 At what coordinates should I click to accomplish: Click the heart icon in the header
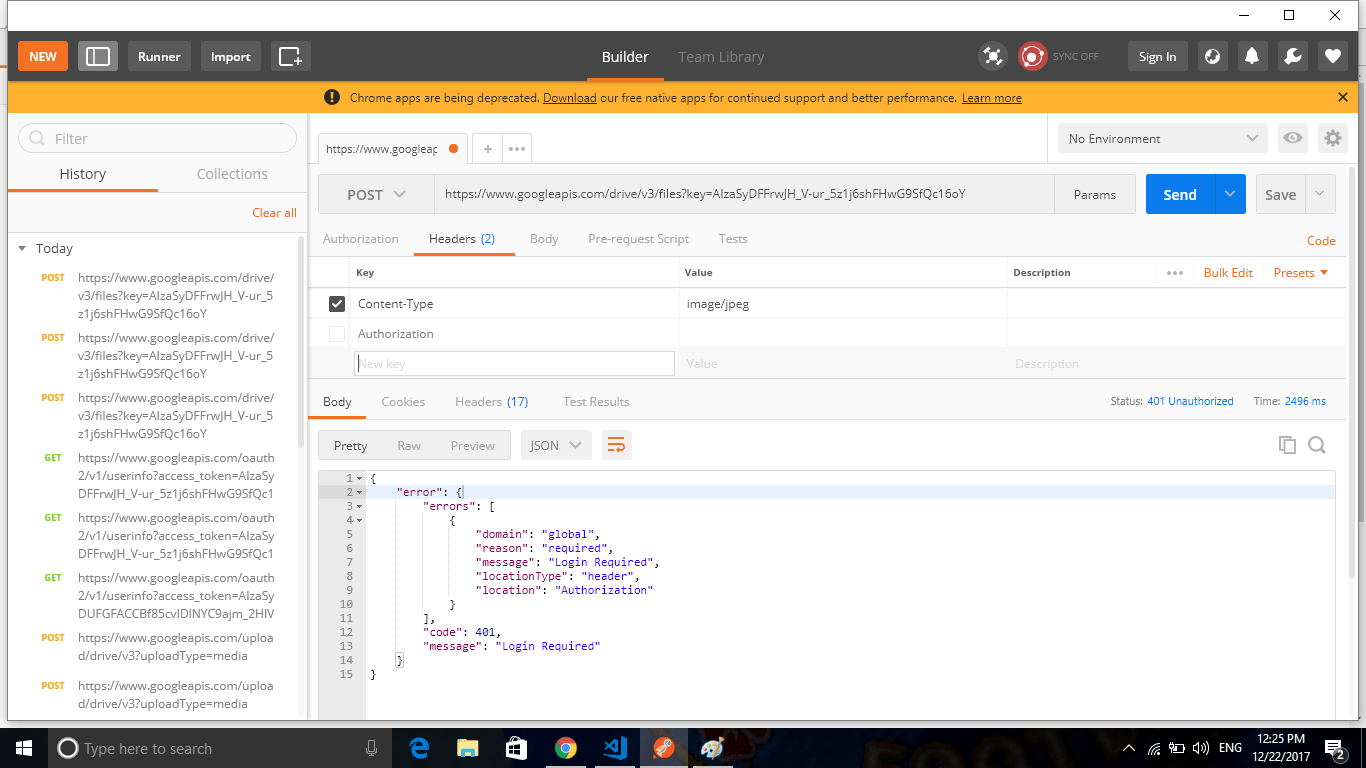pos(1331,56)
